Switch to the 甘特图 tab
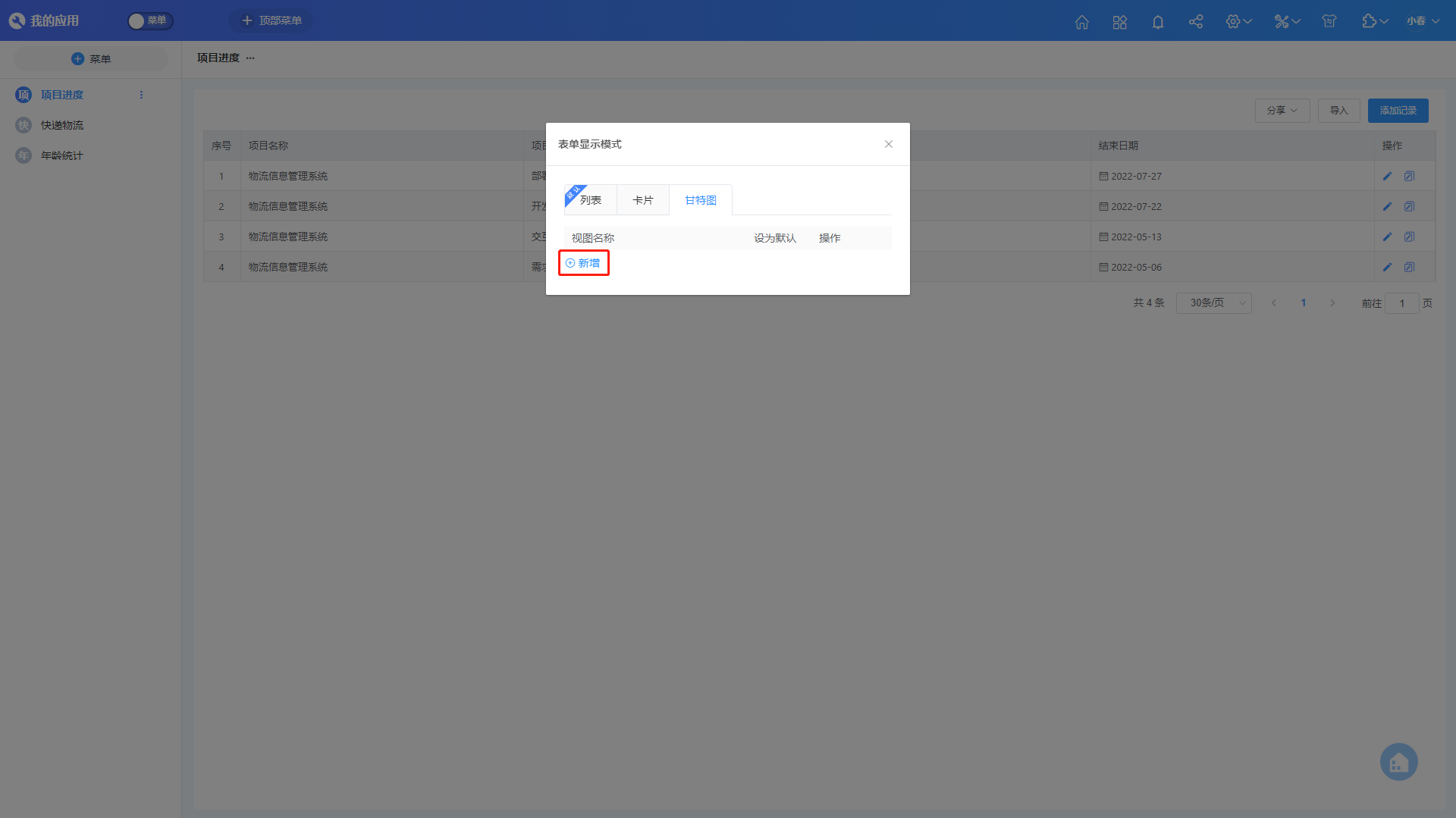Image resolution: width=1456 pixels, height=818 pixels. coord(701,200)
